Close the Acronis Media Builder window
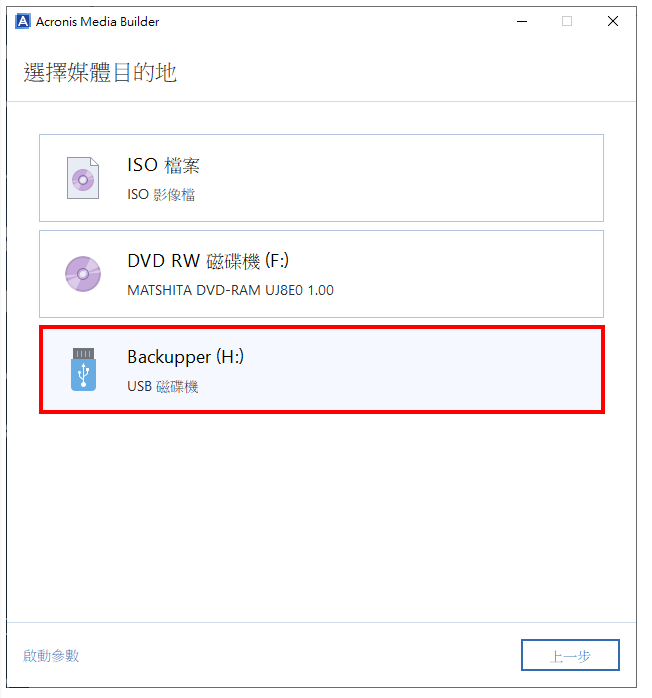652x698 pixels. pos(613,21)
